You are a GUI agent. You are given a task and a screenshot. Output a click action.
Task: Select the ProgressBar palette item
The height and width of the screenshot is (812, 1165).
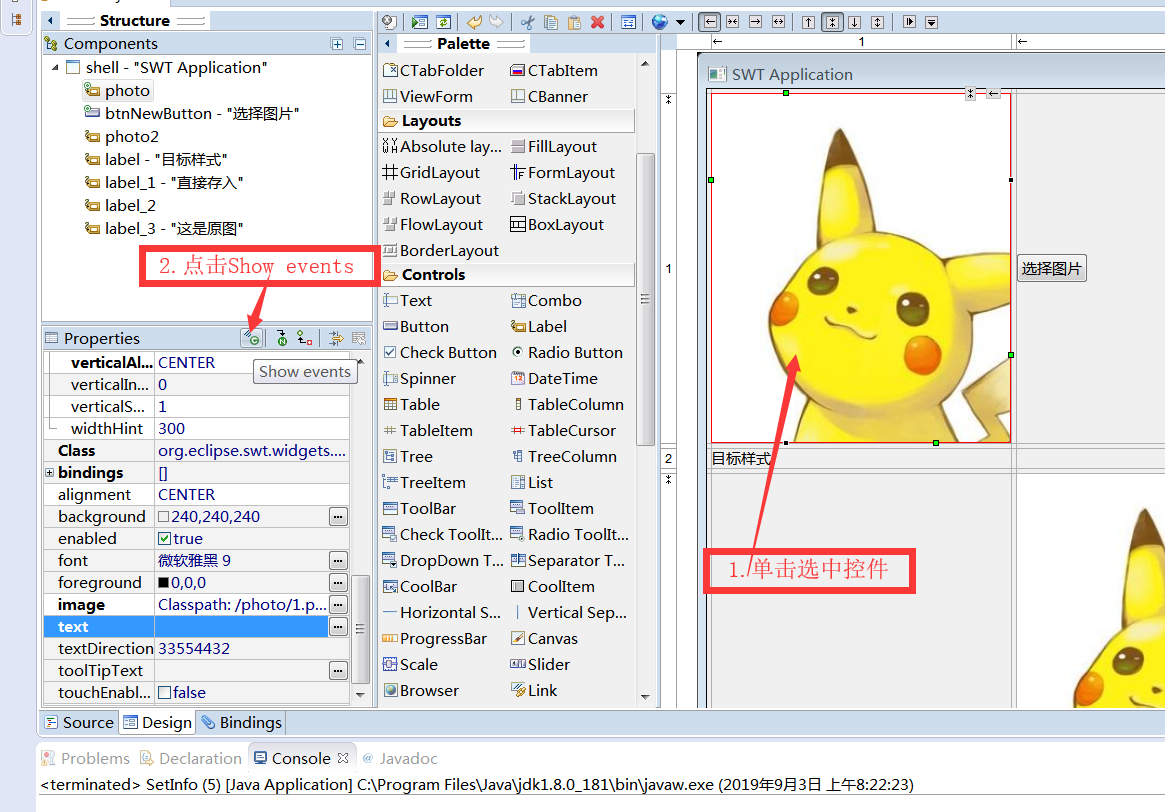pos(435,638)
